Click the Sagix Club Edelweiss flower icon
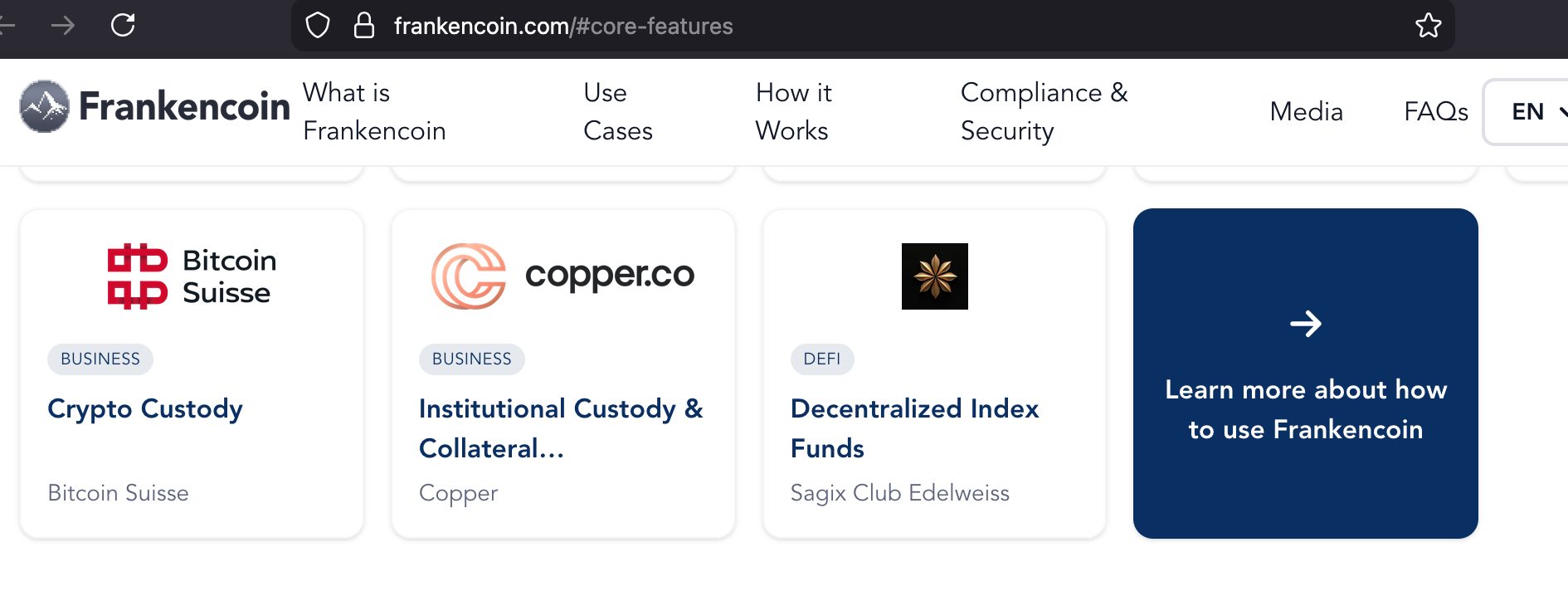The height and width of the screenshot is (596, 1568). [x=934, y=276]
